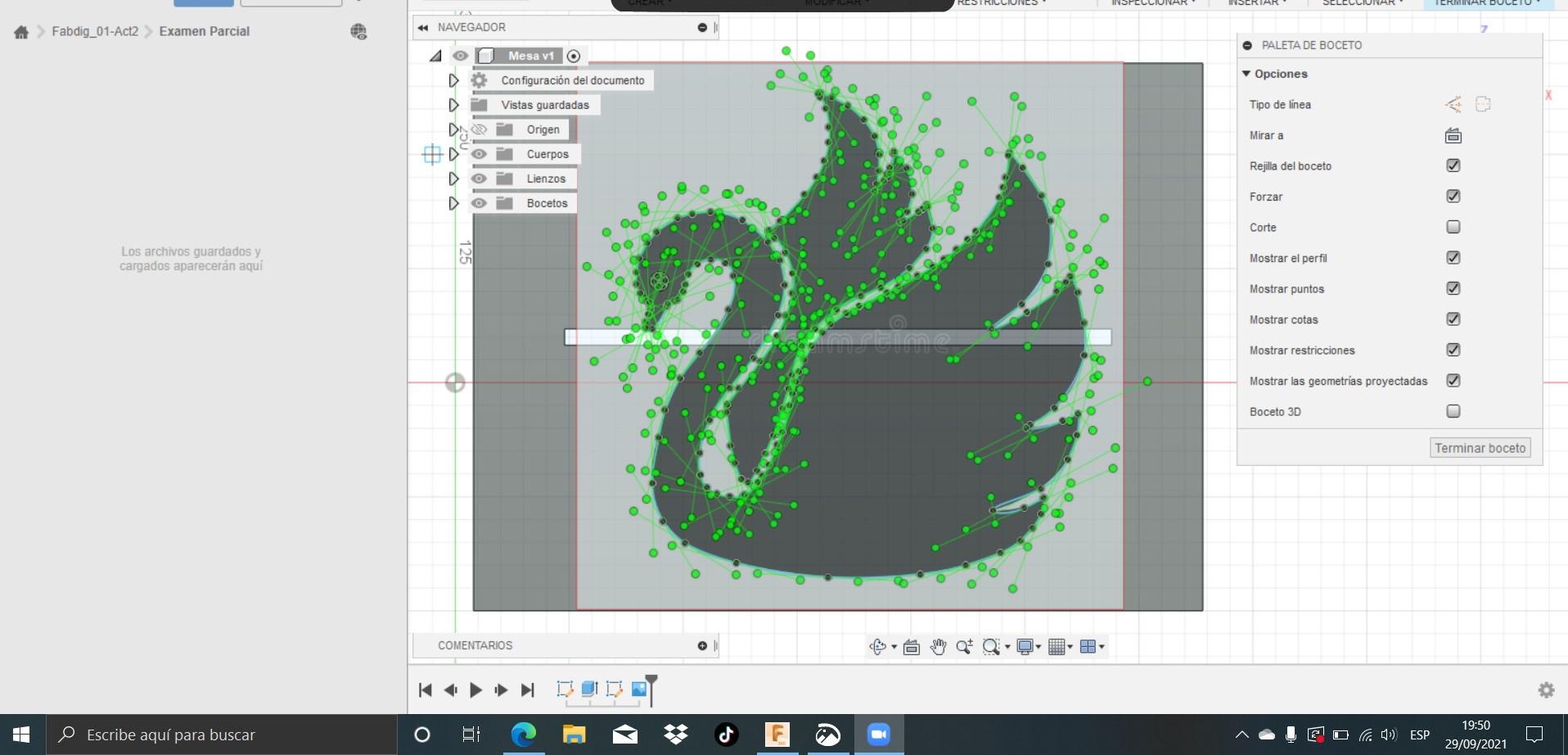
Task: Click the Configuración del documento gear icon
Action: pyautogui.click(x=480, y=80)
